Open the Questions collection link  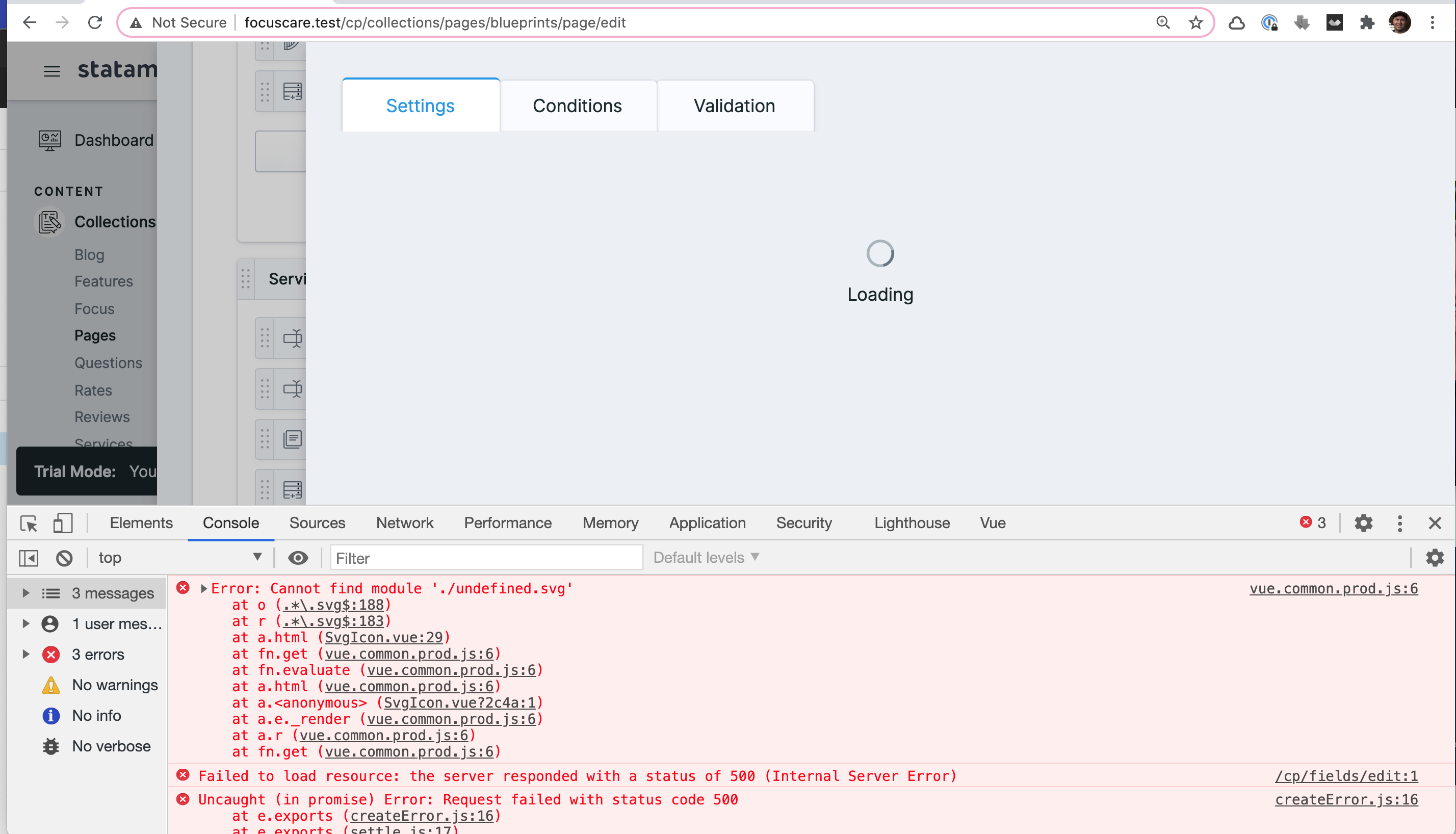(x=108, y=362)
